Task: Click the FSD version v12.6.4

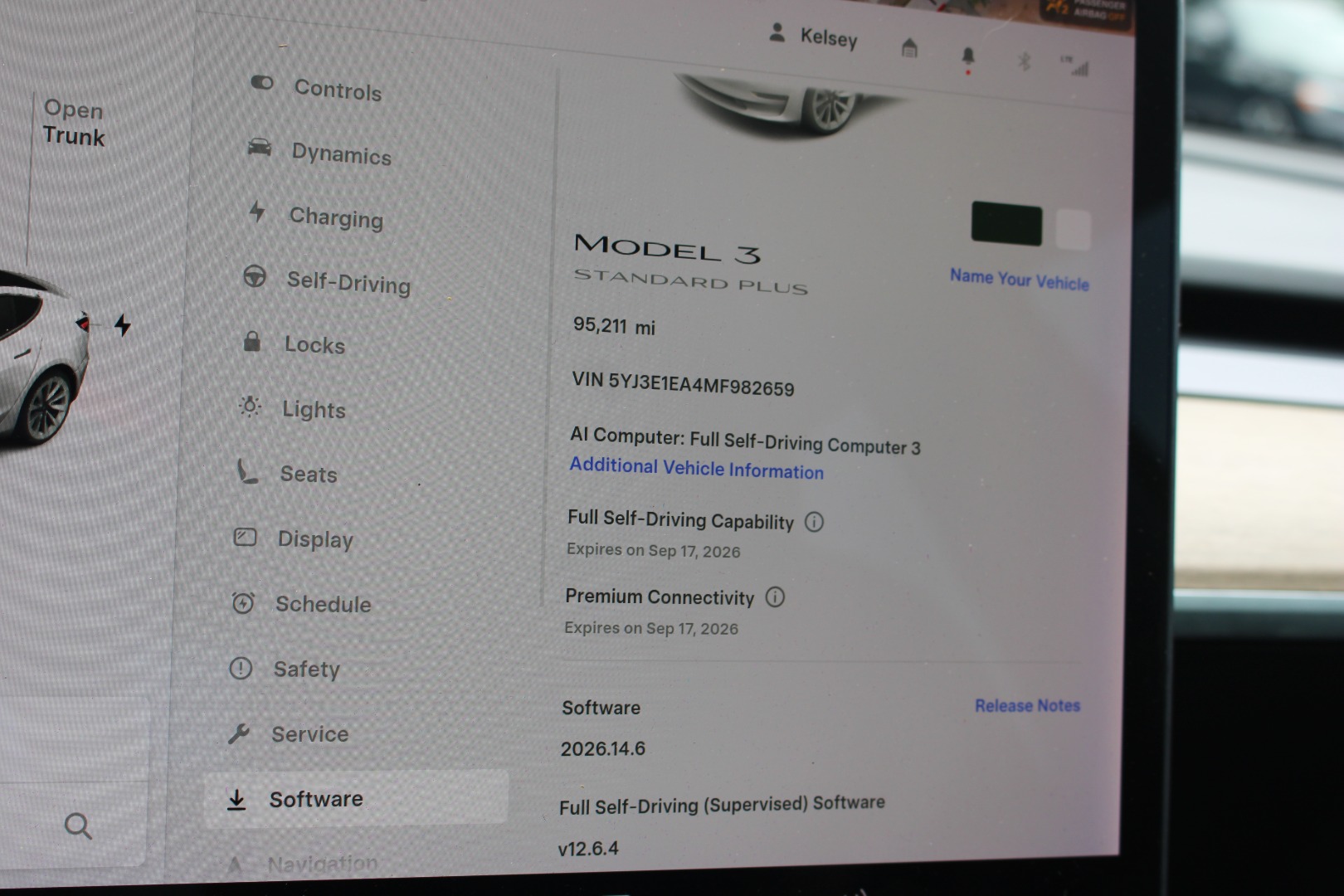Action: 588,848
